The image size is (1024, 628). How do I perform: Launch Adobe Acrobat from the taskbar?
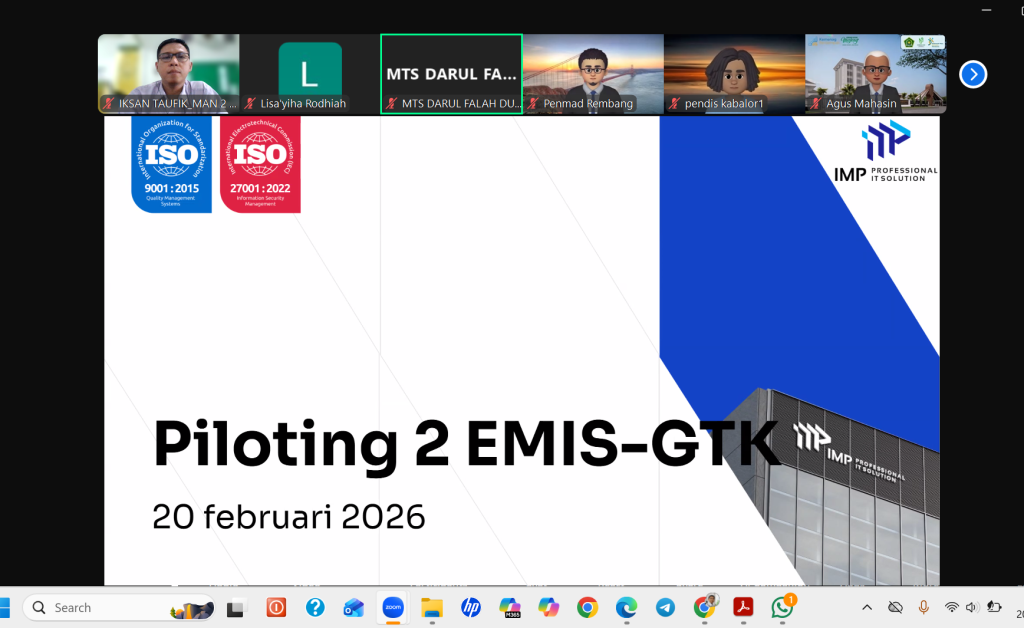tap(743, 607)
